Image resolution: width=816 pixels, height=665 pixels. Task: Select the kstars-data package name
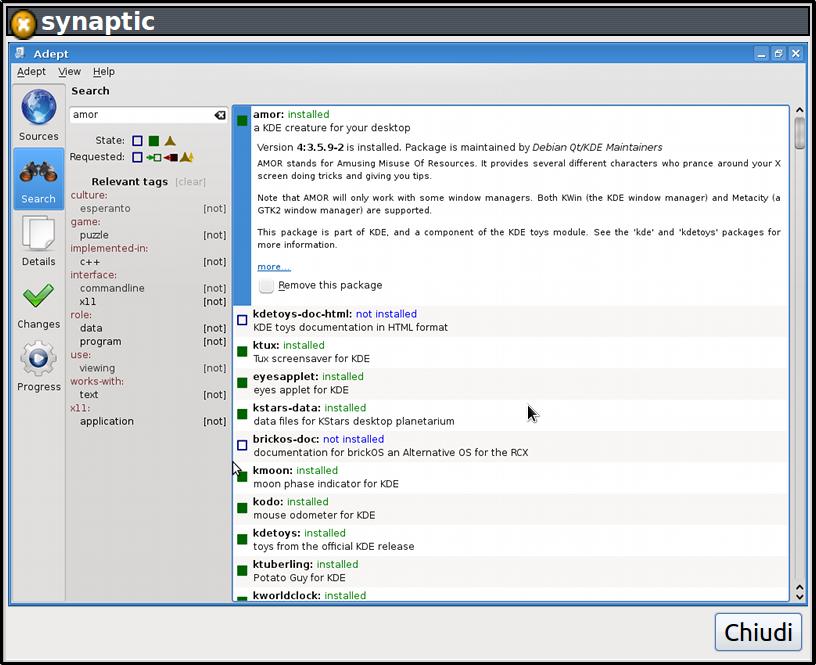click(287, 408)
